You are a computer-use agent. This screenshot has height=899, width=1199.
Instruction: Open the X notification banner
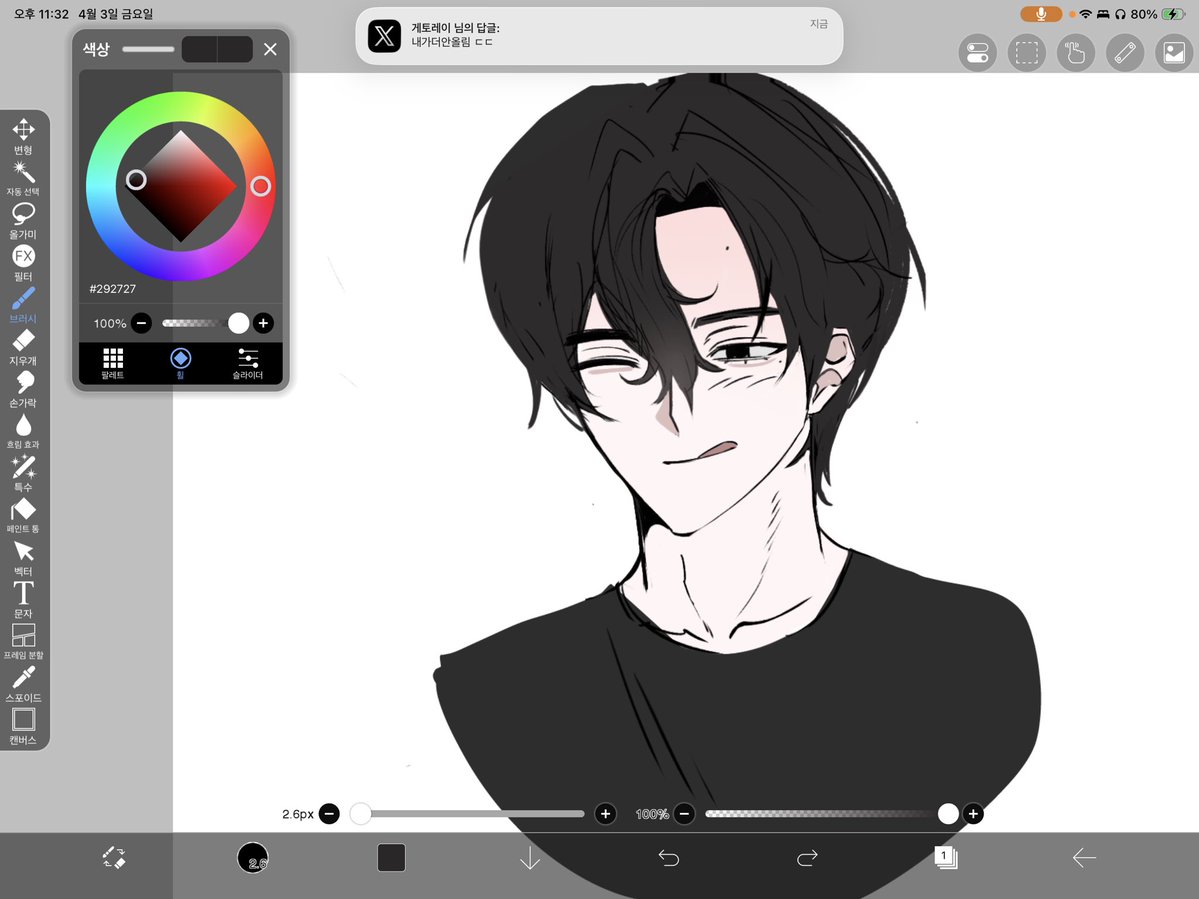599,36
